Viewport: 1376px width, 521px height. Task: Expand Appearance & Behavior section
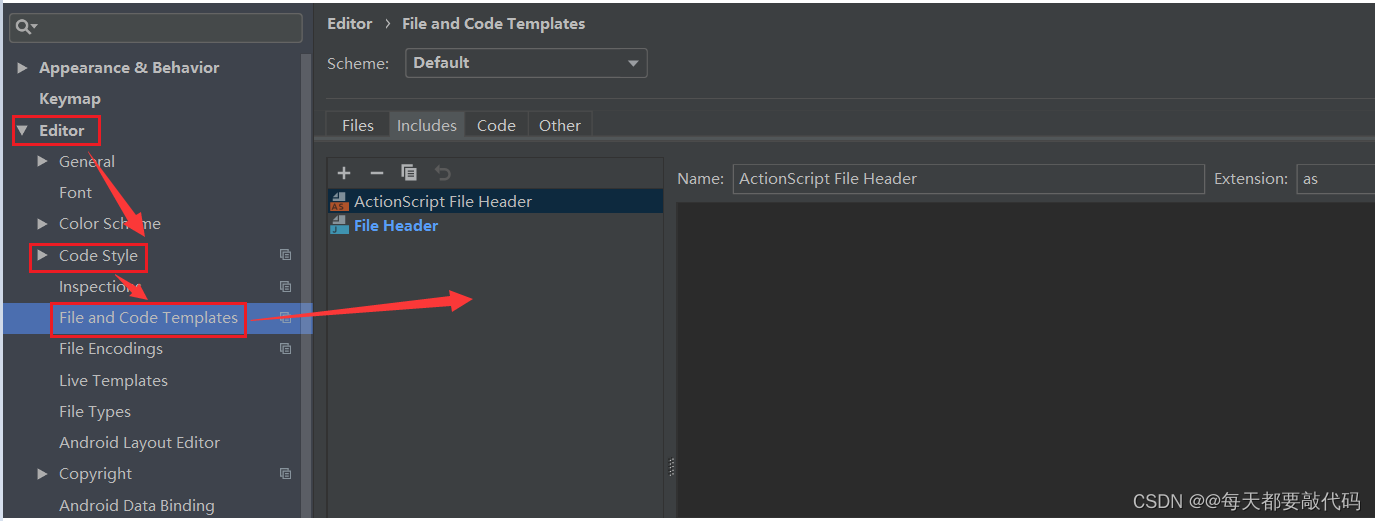pyautogui.click(x=22, y=68)
